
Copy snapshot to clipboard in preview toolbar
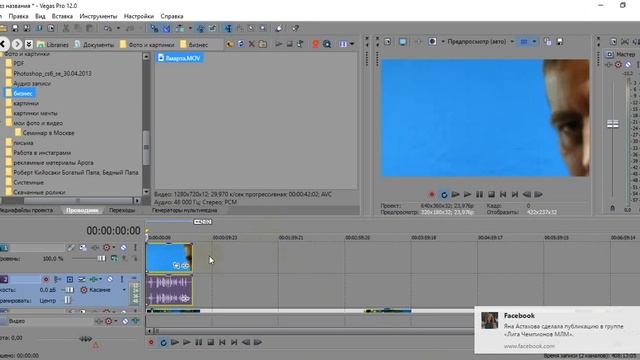(548, 42)
